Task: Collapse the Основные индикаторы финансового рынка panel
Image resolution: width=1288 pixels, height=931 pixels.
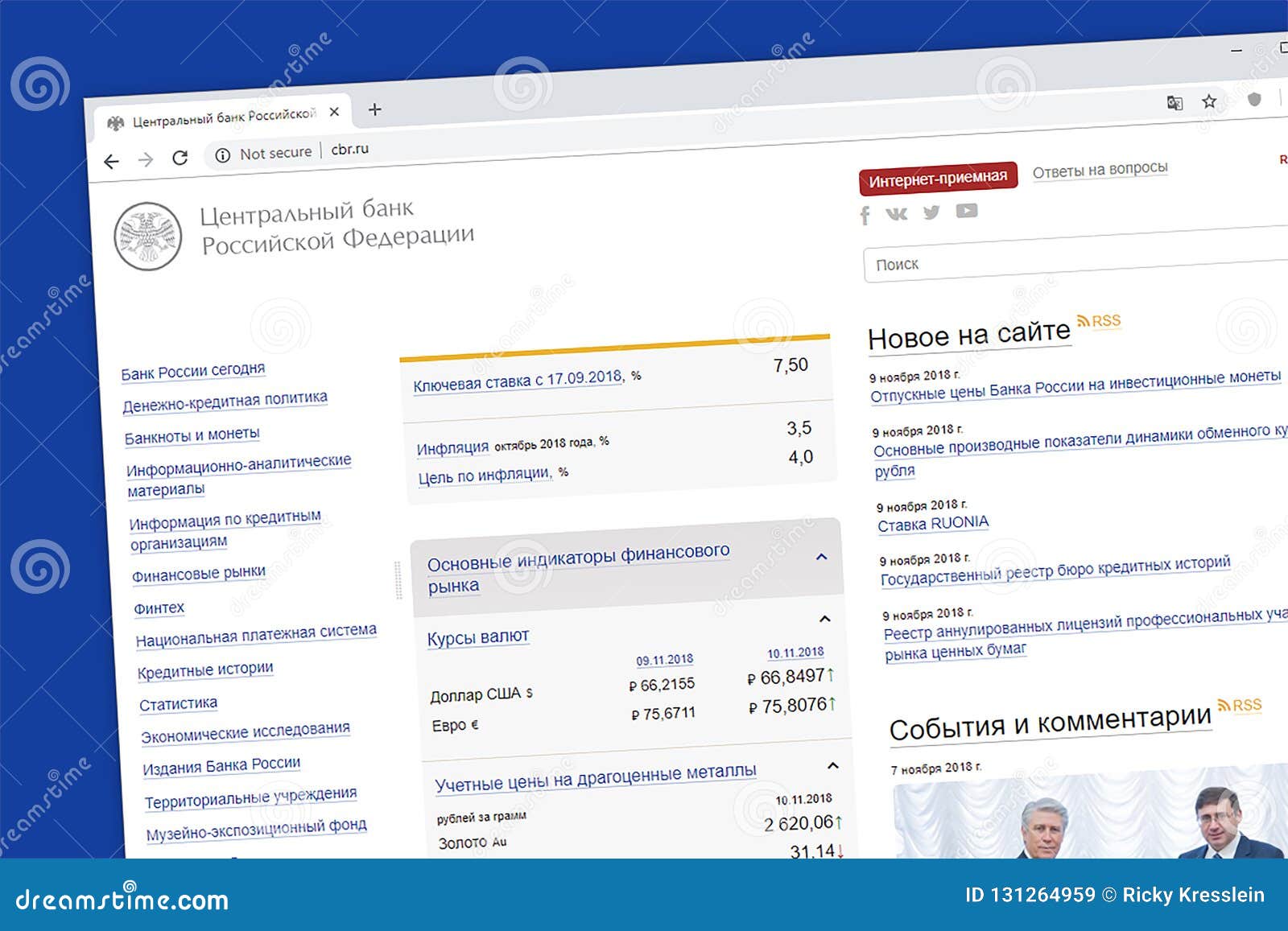Action: pos(822,557)
